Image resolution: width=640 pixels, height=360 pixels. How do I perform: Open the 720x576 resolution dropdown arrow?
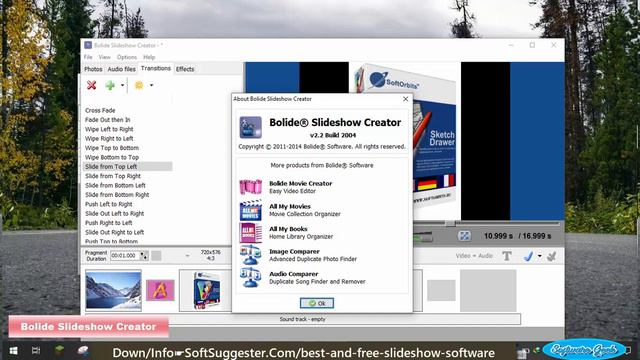click(187, 256)
